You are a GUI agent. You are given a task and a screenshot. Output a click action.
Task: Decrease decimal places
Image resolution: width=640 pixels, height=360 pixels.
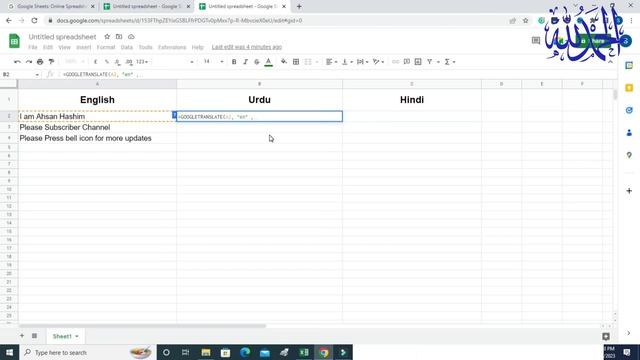(x=118, y=62)
